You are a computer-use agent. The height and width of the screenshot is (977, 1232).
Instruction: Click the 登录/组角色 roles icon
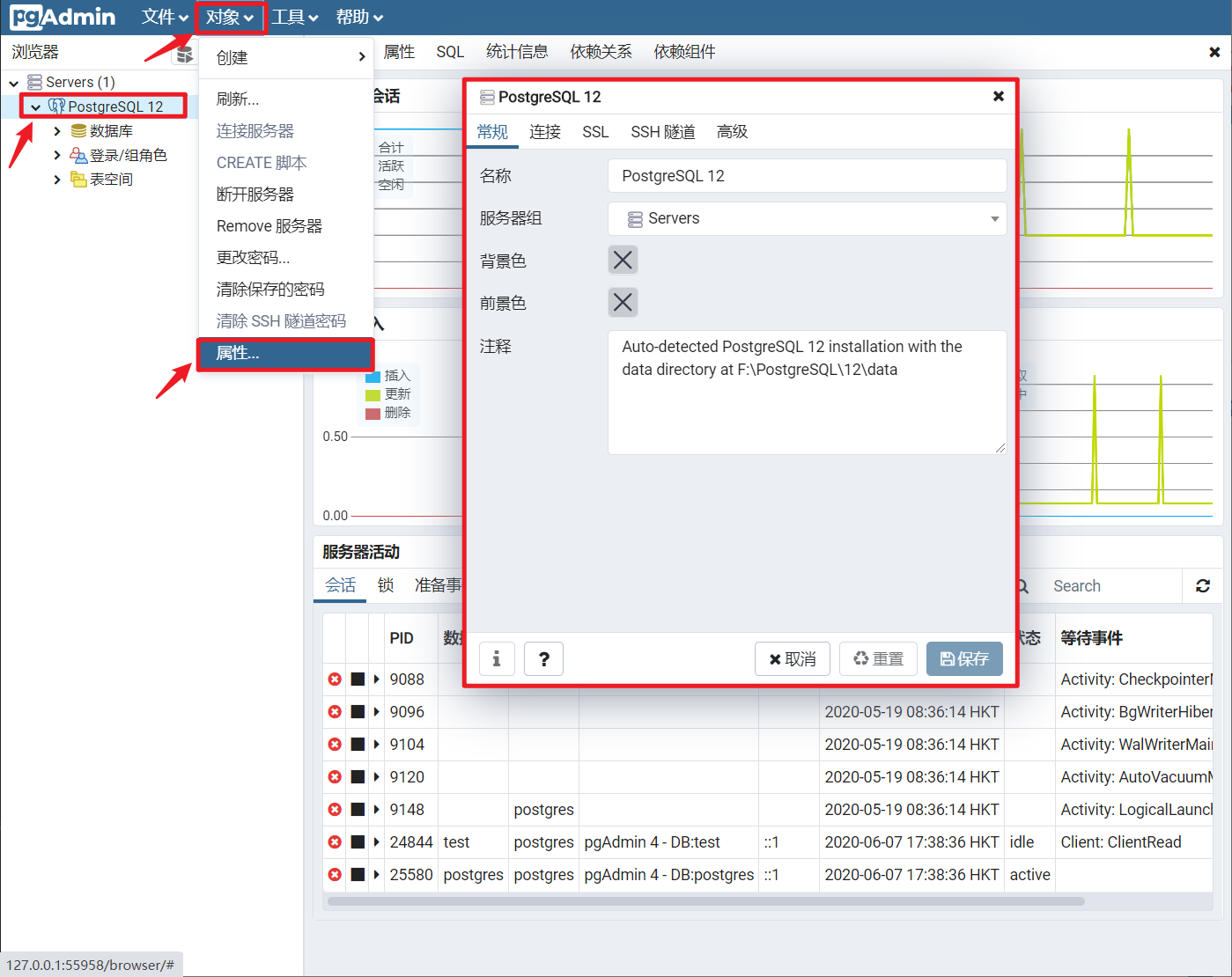pyautogui.click(x=78, y=156)
